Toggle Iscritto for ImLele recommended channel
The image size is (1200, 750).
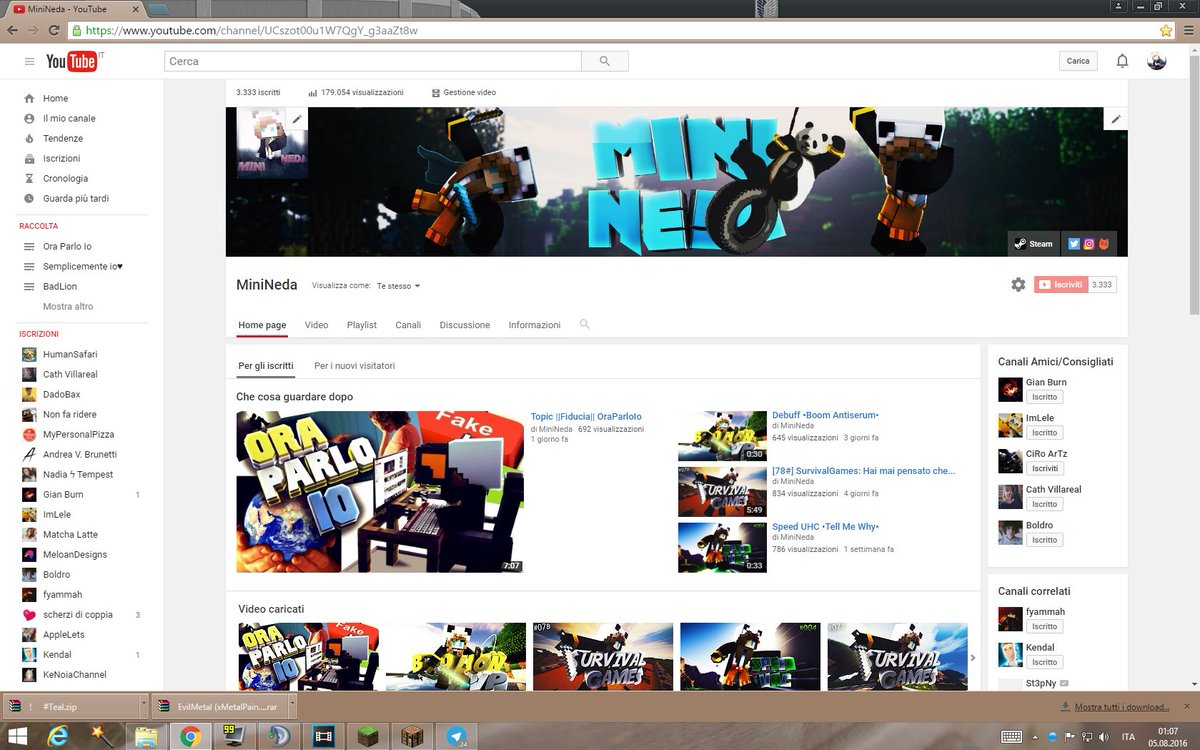pyautogui.click(x=1045, y=433)
